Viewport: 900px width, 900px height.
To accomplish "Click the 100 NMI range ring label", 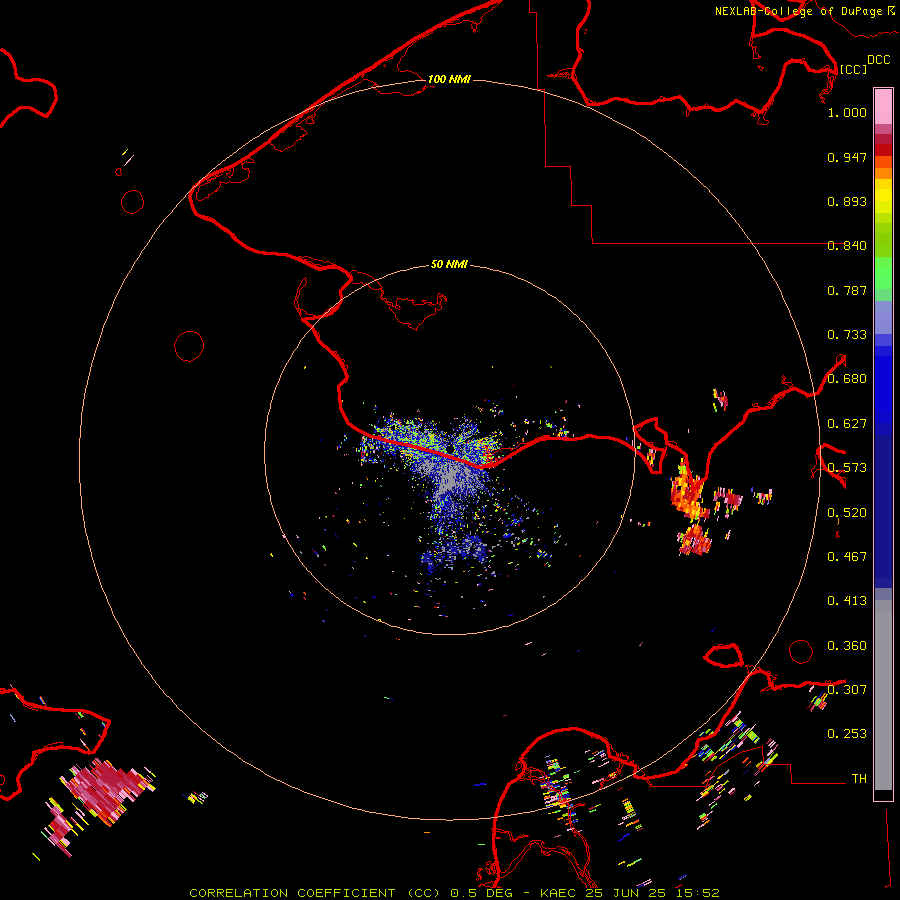I will click(x=449, y=79).
